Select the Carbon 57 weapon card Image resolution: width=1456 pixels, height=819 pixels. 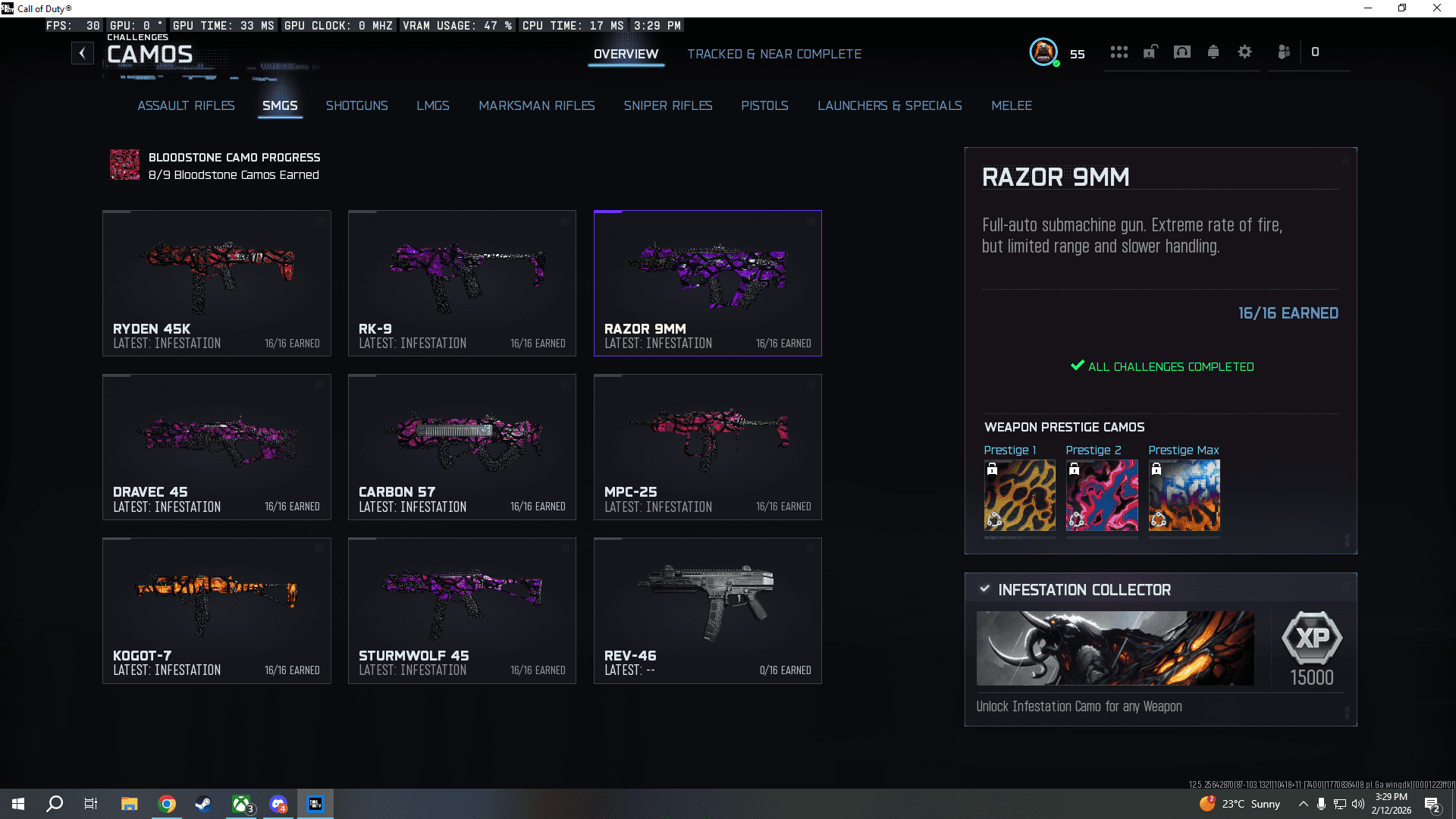point(462,447)
